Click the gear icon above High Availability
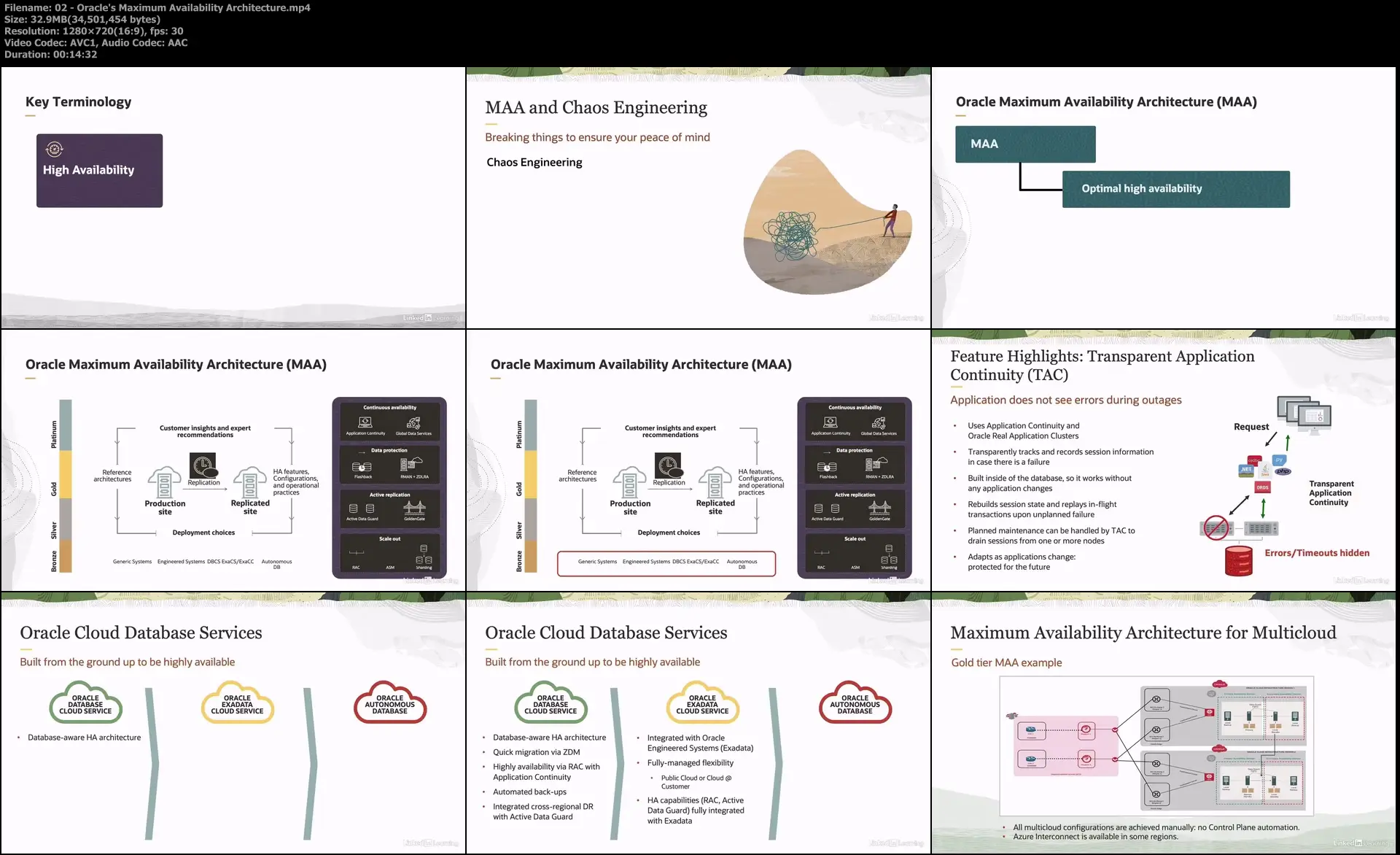 coord(55,150)
